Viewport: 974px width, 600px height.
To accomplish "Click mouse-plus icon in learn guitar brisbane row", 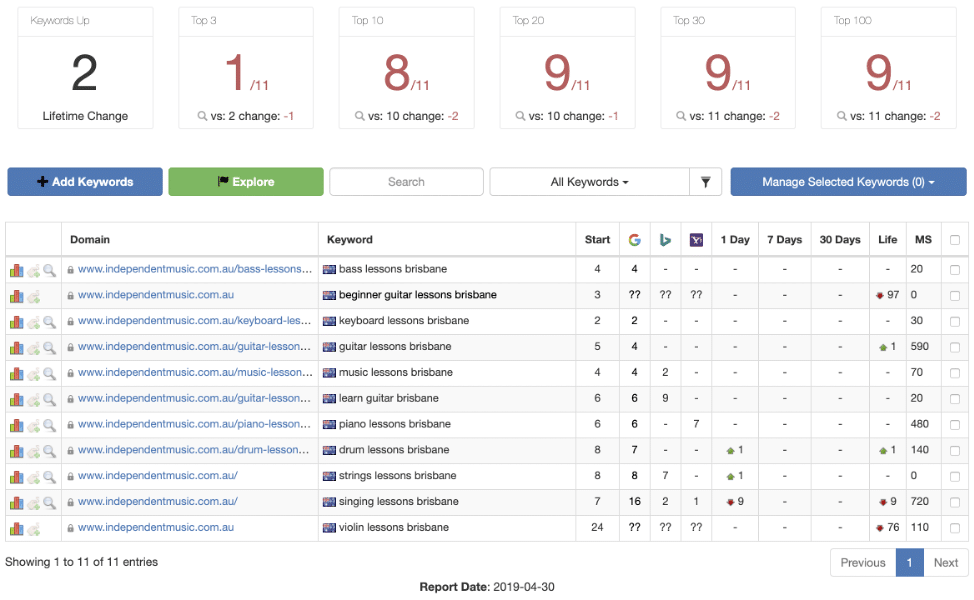I will (34, 400).
